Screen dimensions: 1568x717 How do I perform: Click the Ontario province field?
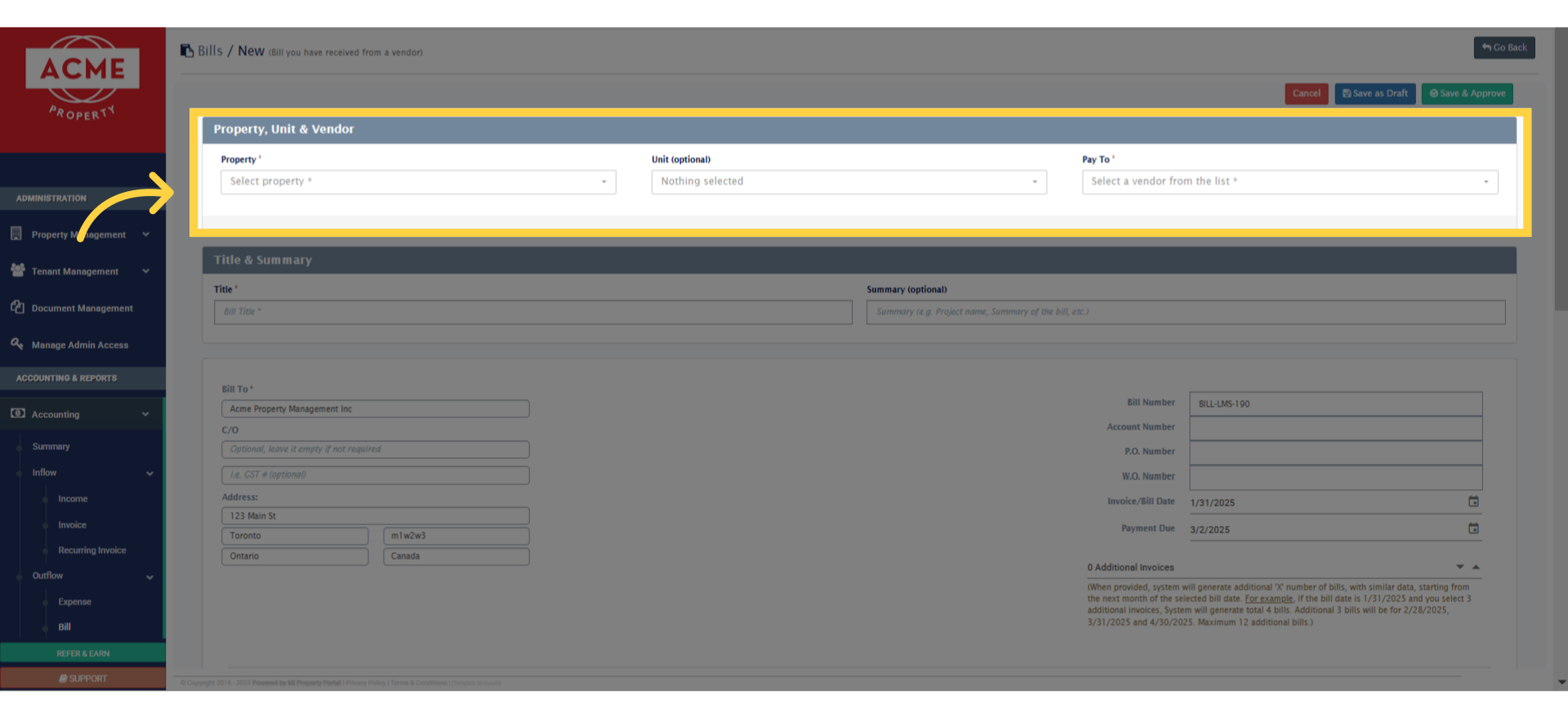(295, 556)
